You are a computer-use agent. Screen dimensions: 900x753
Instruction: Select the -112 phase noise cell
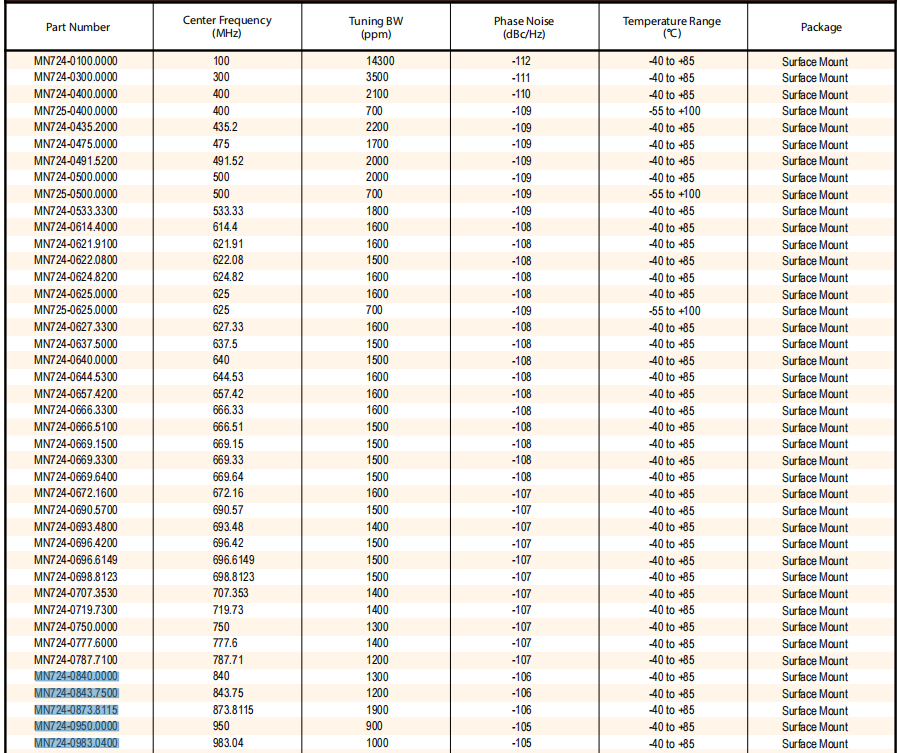coord(521,61)
